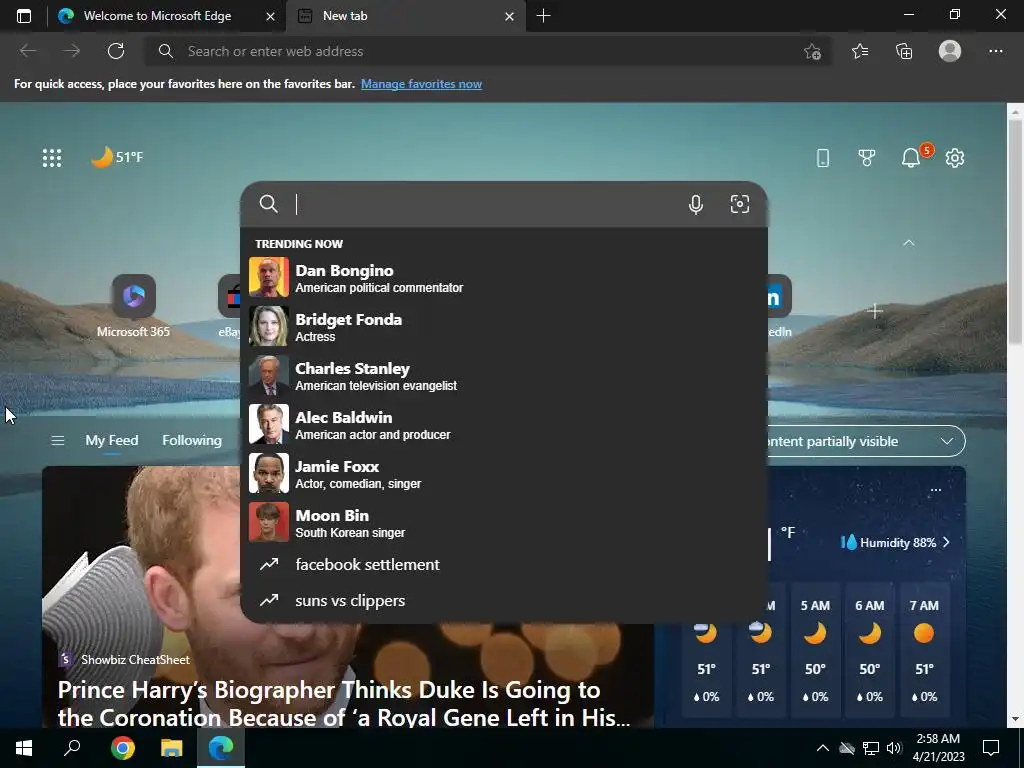
Task: Select trending Jamie Foxx suggestion
Action: click(x=504, y=473)
